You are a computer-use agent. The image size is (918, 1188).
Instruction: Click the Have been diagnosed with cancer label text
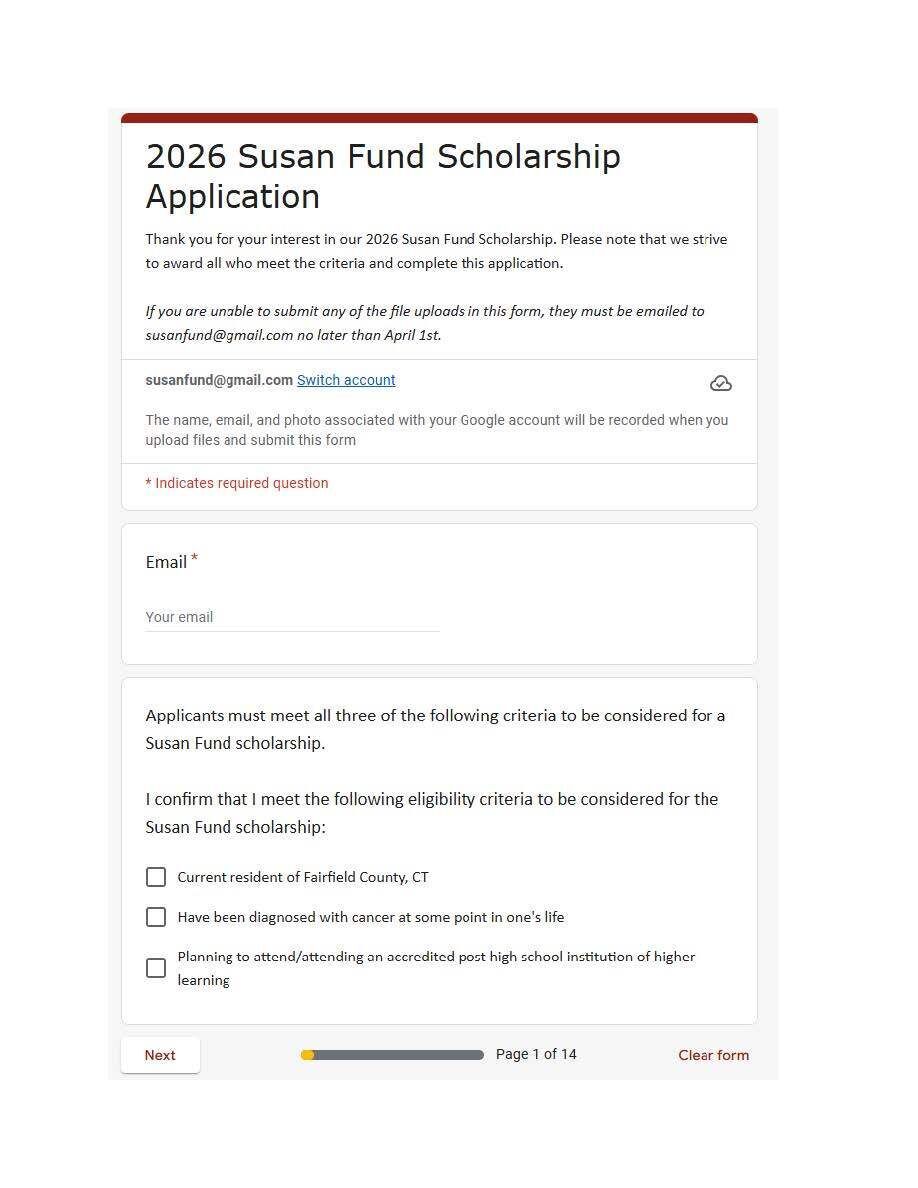pos(370,917)
